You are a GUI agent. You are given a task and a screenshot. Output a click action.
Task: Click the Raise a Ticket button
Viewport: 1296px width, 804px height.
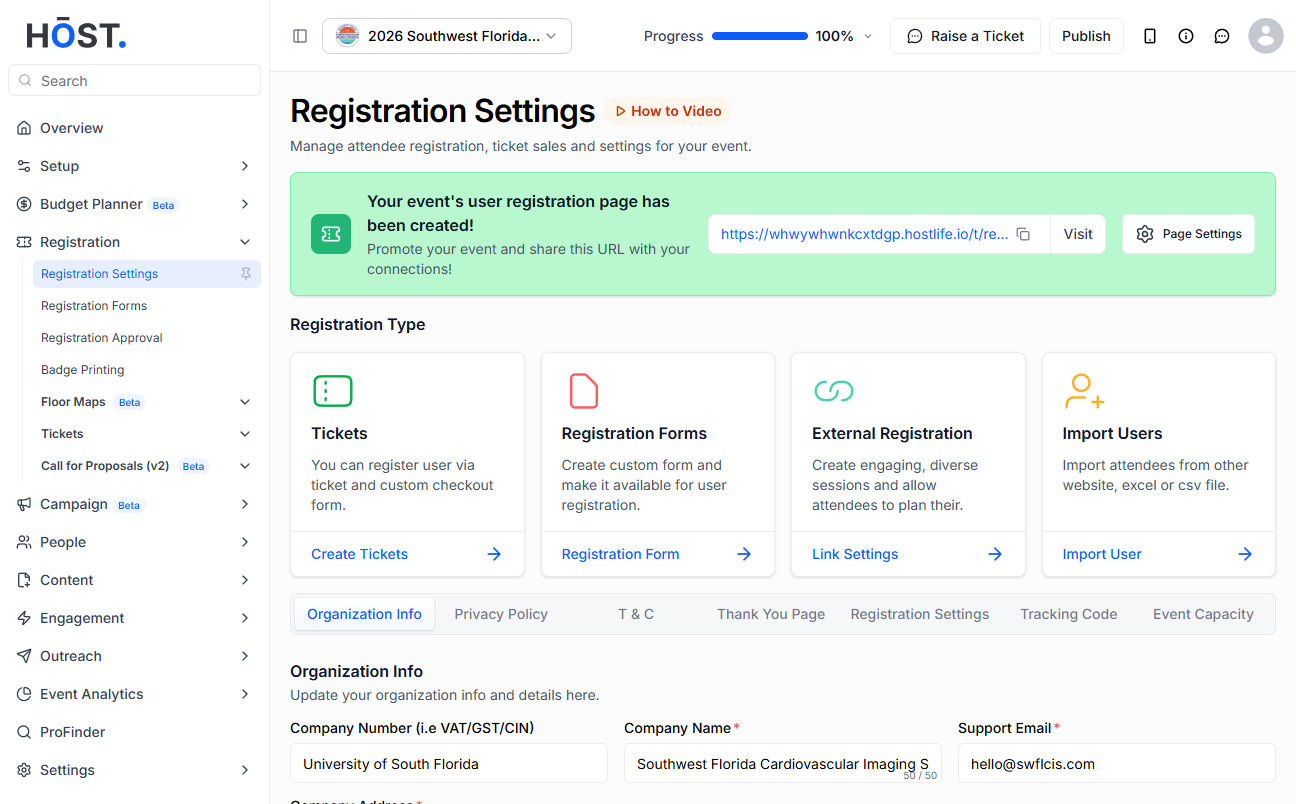[965, 36]
